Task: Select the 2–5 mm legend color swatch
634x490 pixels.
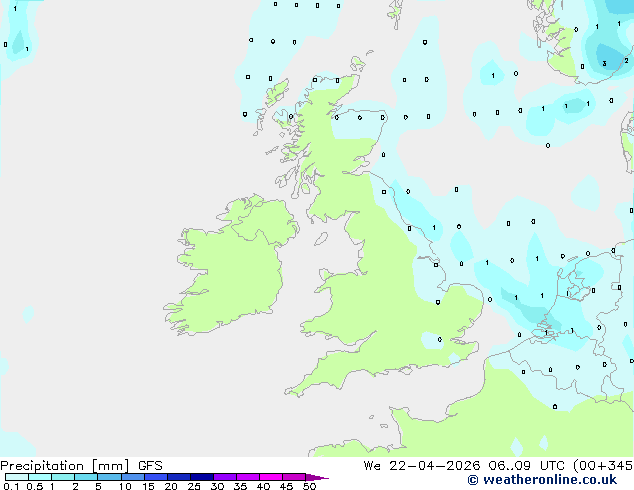Action: click(x=86, y=477)
